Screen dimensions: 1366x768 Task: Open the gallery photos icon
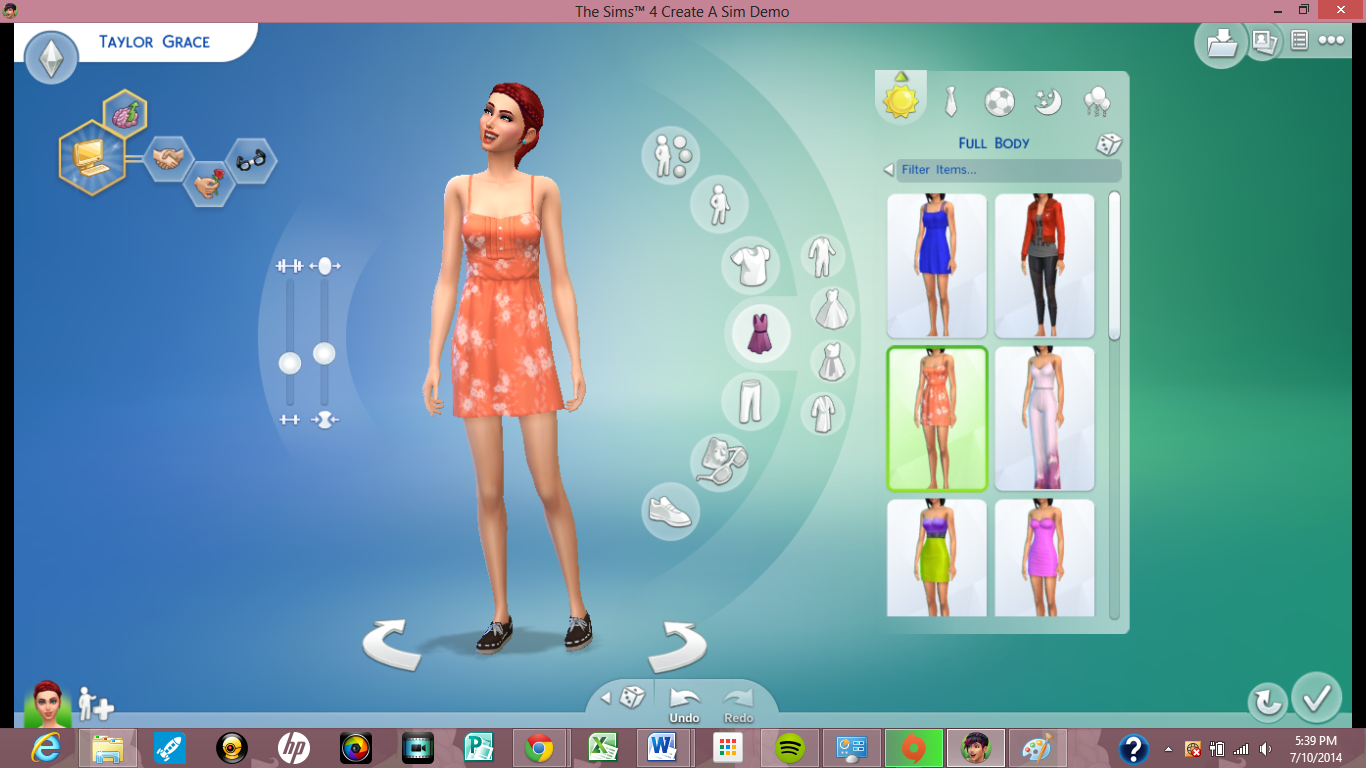(1263, 41)
